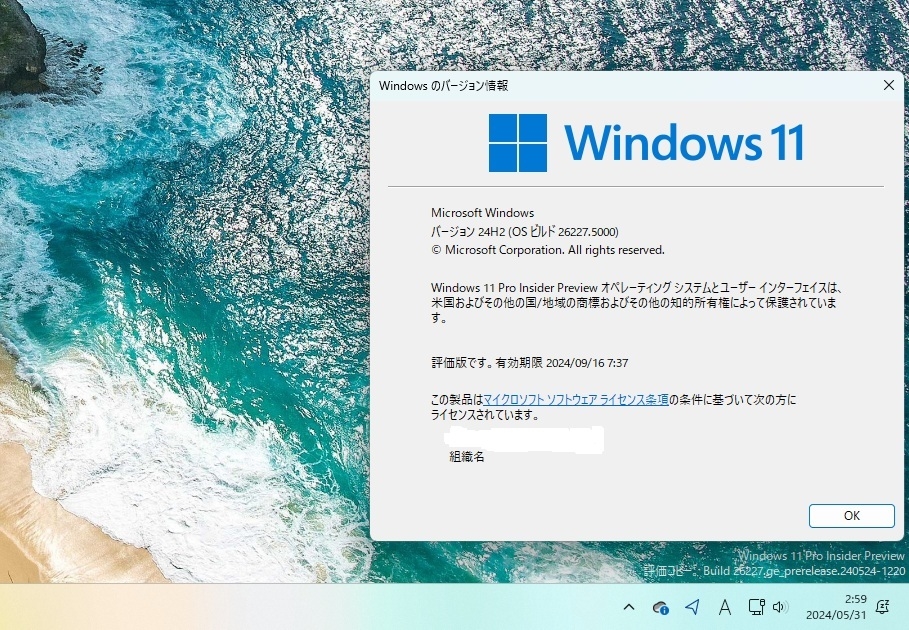Click the 'Windows のバージョン情報' title bar text
The height and width of the screenshot is (630, 909).
(x=443, y=86)
